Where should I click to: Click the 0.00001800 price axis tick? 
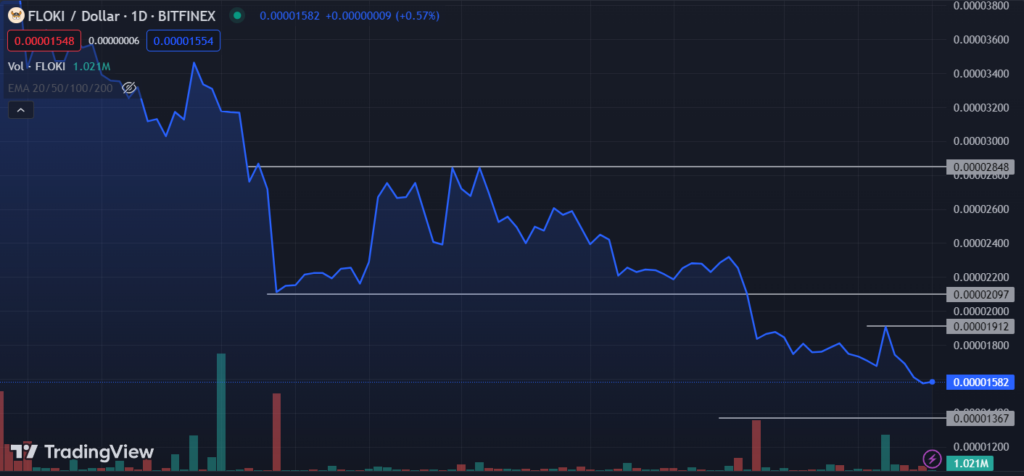[x=981, y=345]
